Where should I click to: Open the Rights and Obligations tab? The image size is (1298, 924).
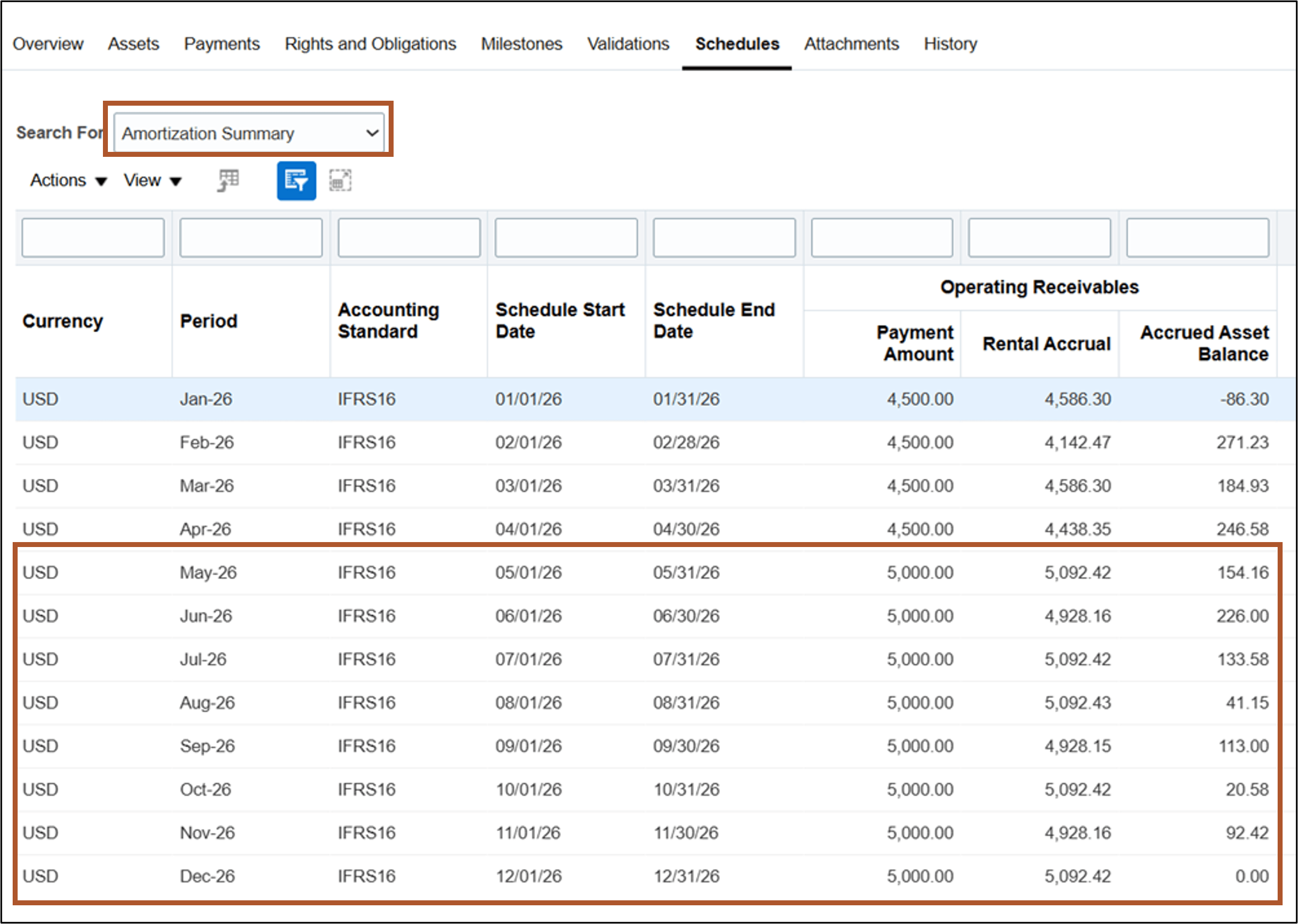[x=370, y=44]
